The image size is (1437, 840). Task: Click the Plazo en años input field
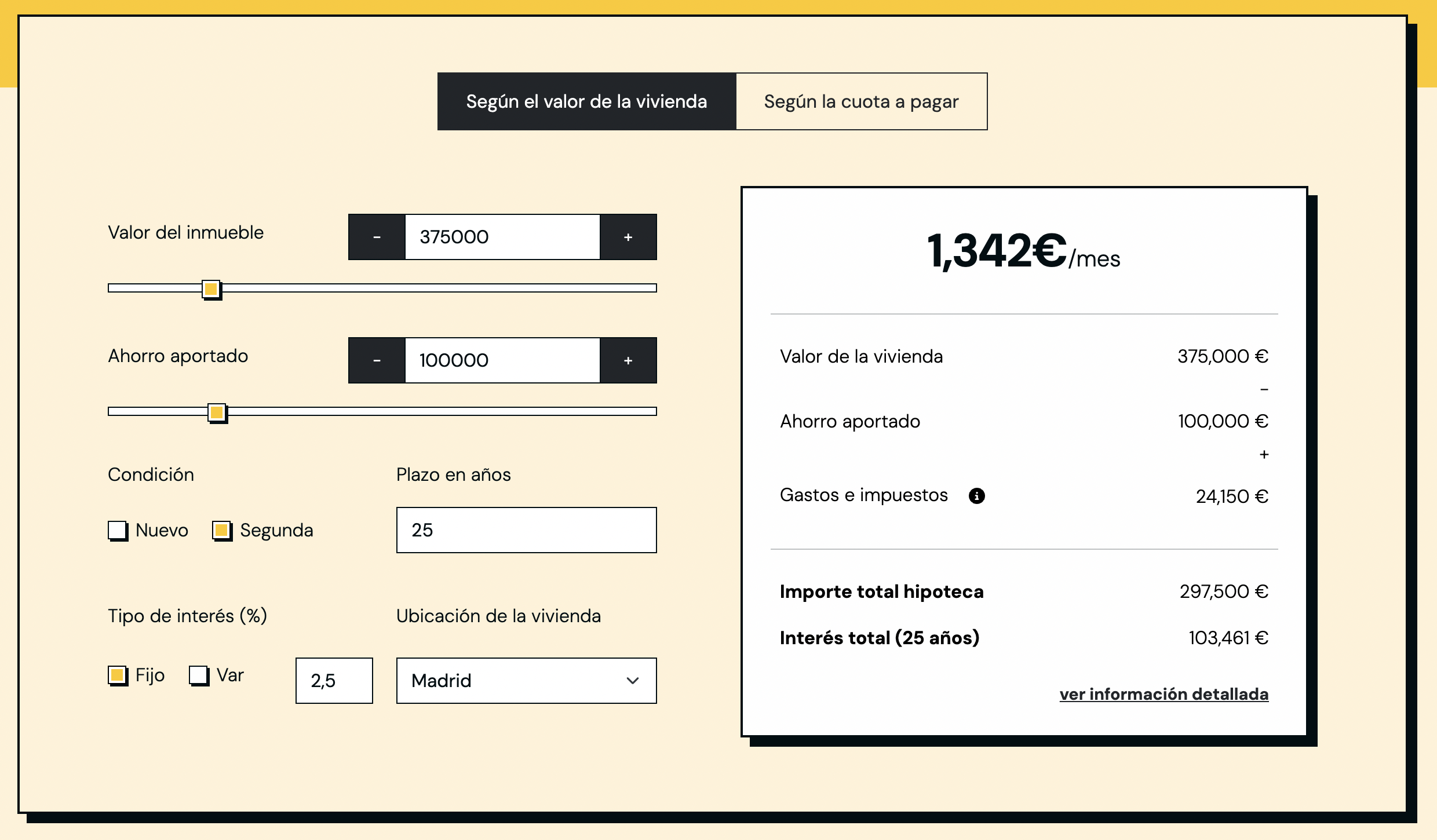pyautogui.click(x=526, y=530)
